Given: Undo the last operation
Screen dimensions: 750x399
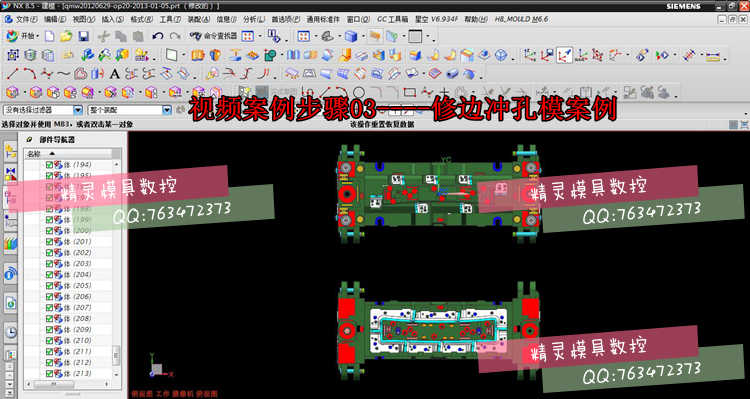Looking at the screenshot, I should [x=158, y=36].
